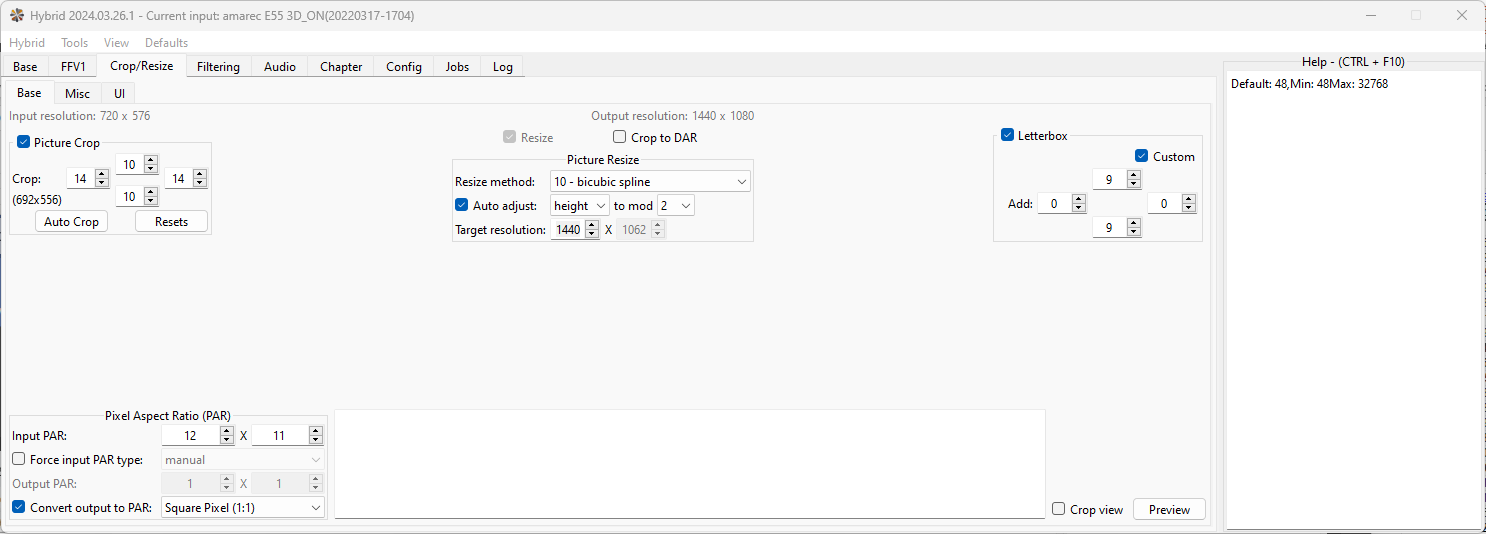Decrease Input PAR height value
This screenshot has height=534, width=1486.
[316, 440]
